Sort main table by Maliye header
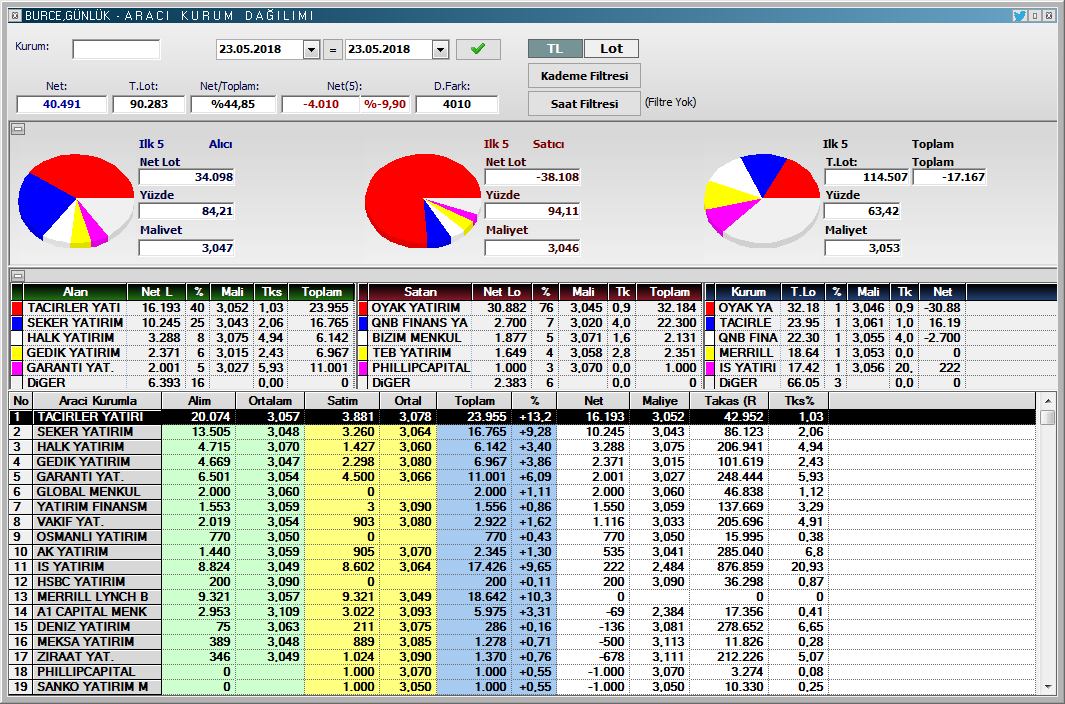This screenshot has height=704, width=1065. pyautogui.click(x=660, y=401)
